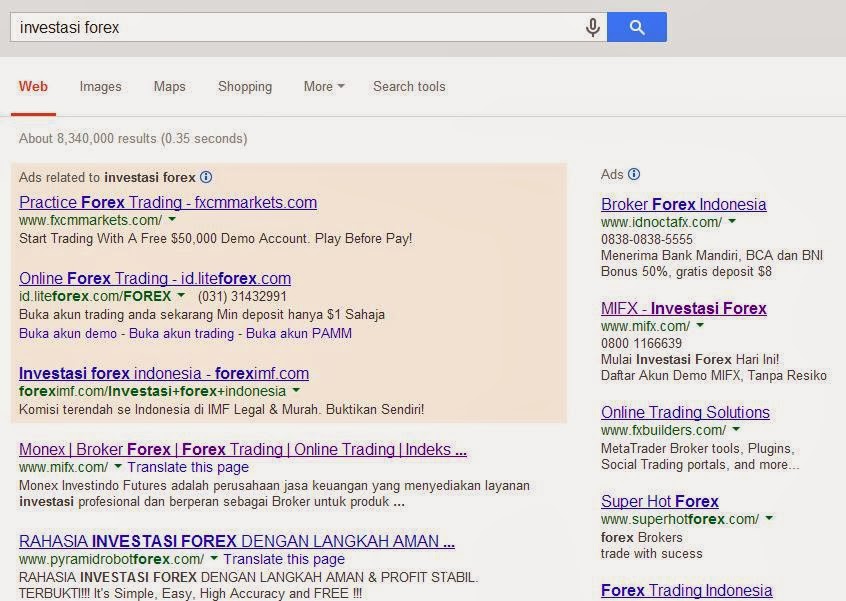Open 'MIFX - Investasi Forex' side ad
Viewport: 846px width, 601px height.
pos(684,309)
